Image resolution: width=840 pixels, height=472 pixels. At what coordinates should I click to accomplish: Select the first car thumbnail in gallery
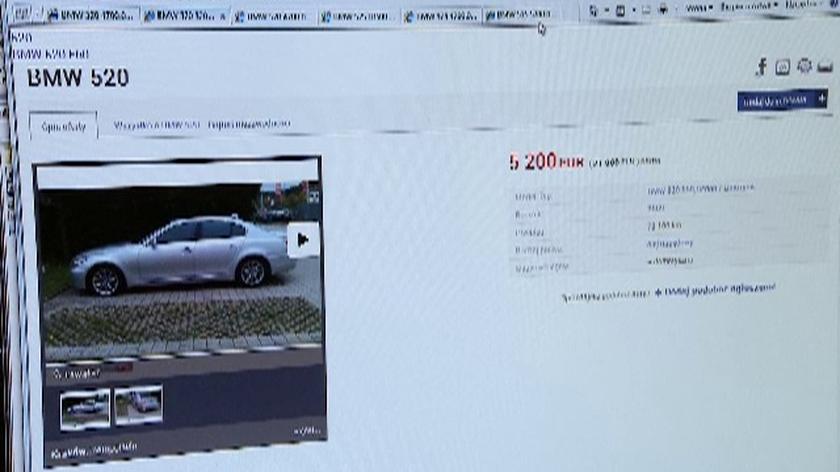pos(85,406)
